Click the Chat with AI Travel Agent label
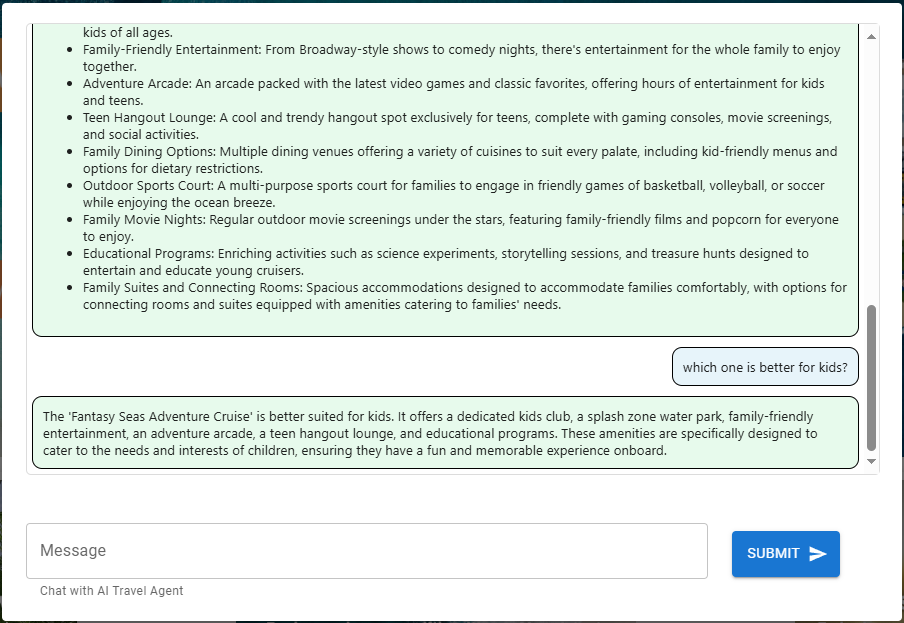Image resolution: width=904 pixels, height=623 pixels. pos(110,590)
